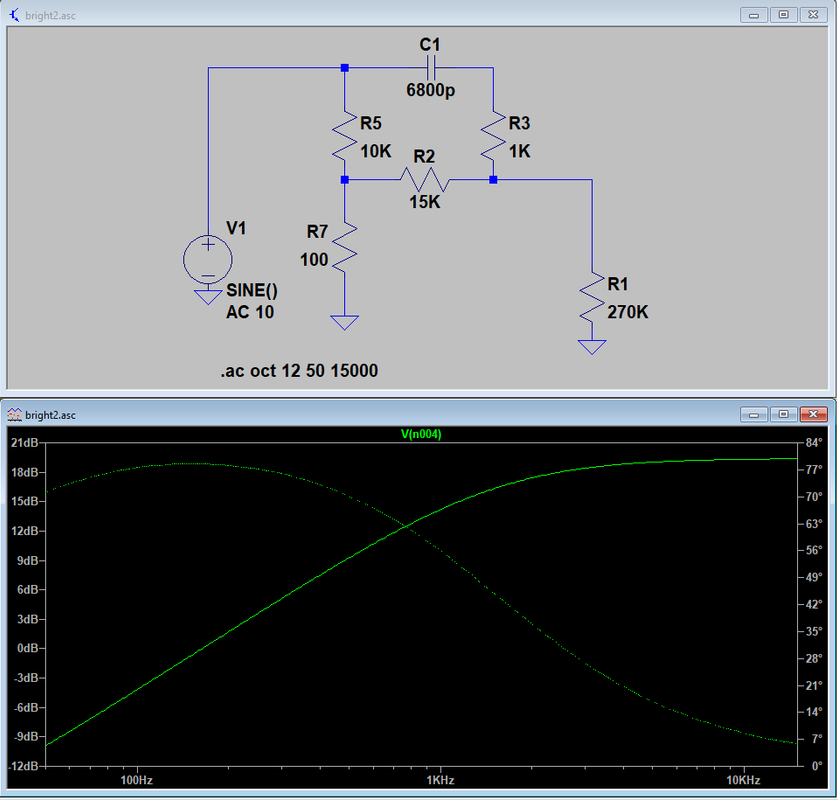
Task: Click the V(n004) trace label
Action: pos(421,434)
